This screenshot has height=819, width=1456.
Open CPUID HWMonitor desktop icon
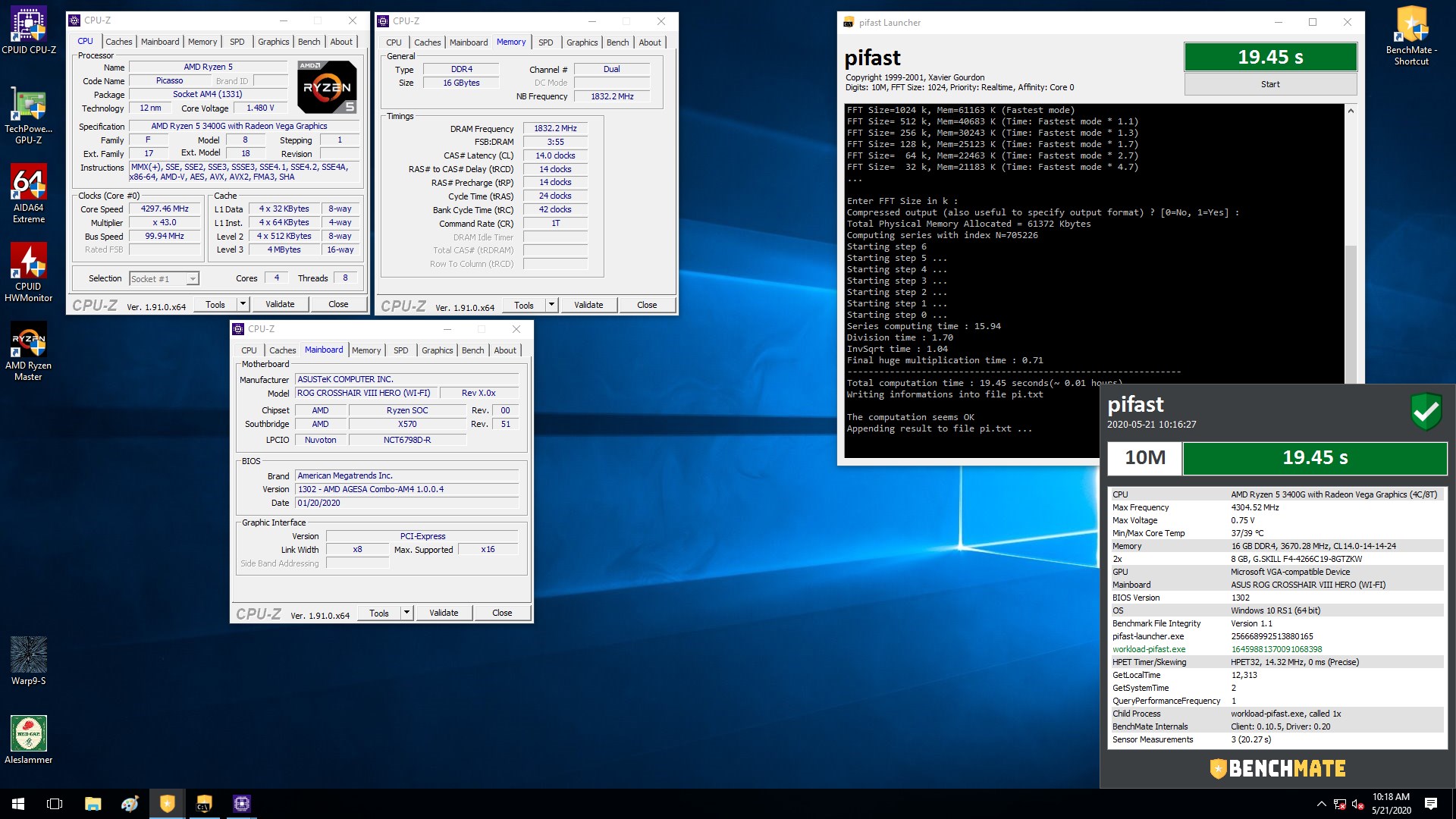click(28, 273)
